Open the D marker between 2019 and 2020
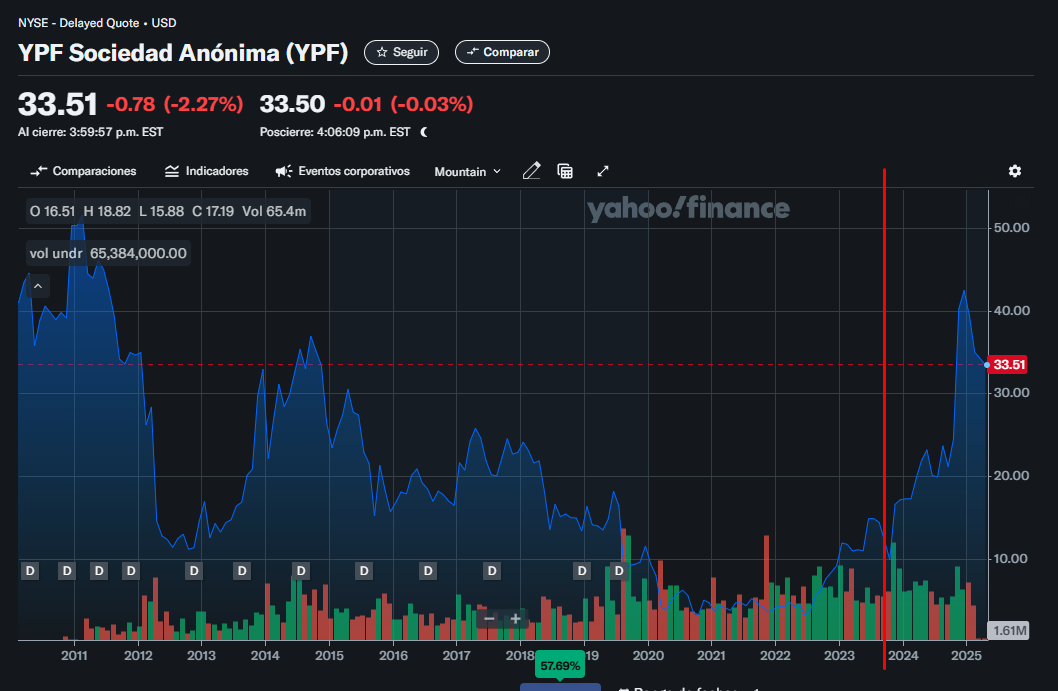Image resolution: width=1058 pixels, height=691 pixels. tap(619, 571)
